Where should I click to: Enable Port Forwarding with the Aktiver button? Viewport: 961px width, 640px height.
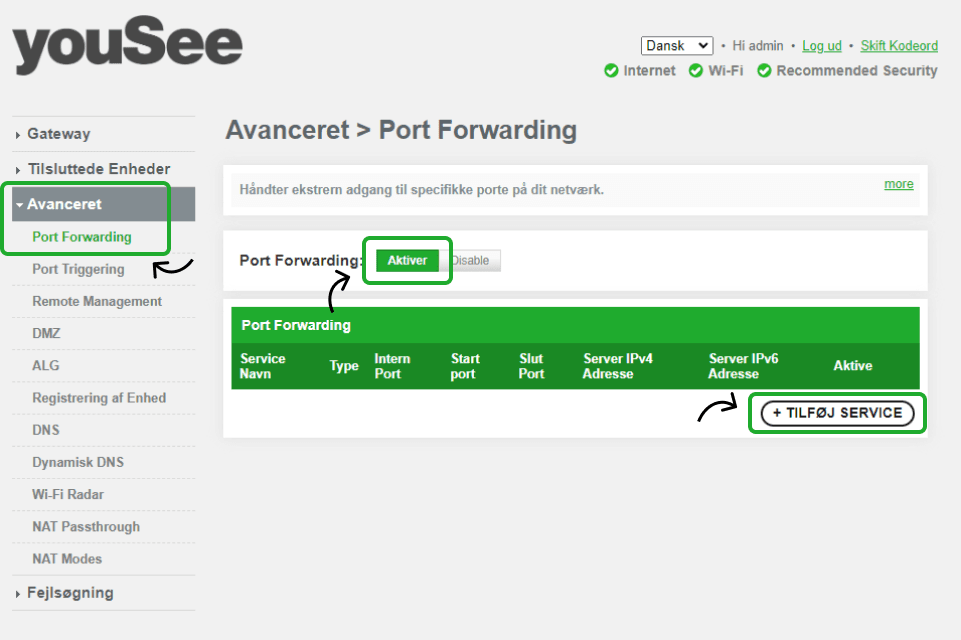407,260
